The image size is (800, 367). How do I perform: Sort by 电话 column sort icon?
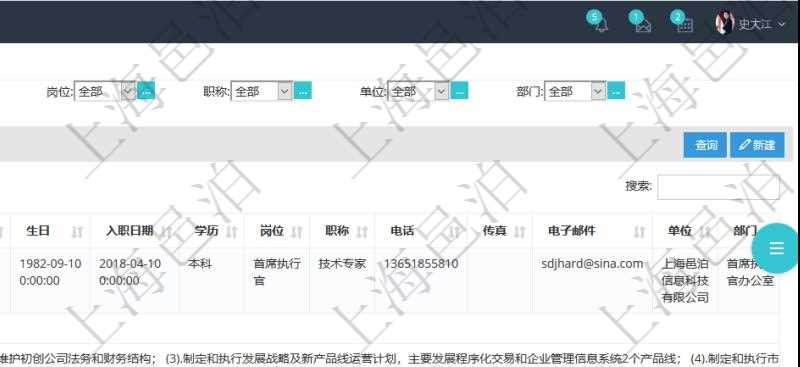pos(454,232)
